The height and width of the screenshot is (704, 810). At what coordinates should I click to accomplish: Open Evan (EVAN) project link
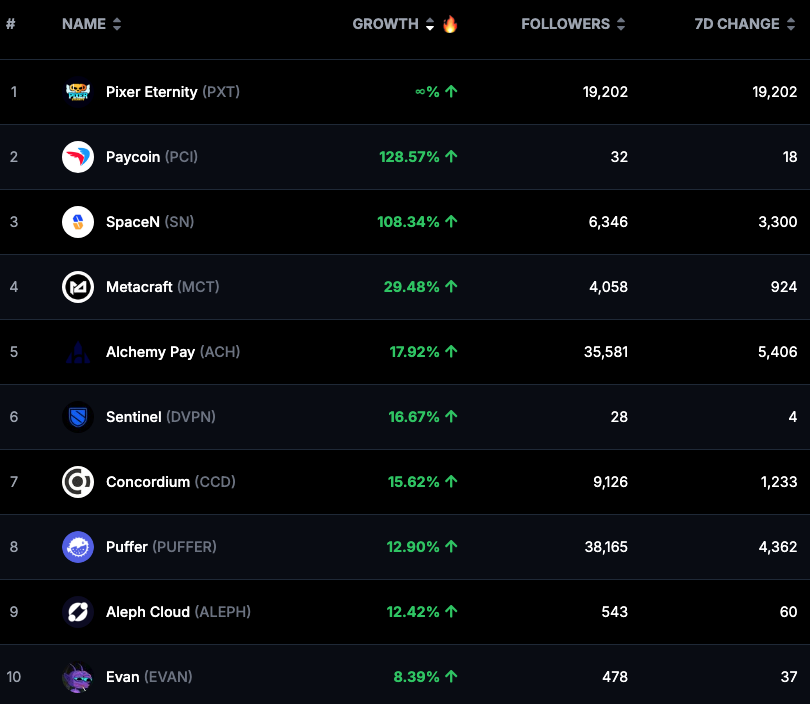point(149,678)
